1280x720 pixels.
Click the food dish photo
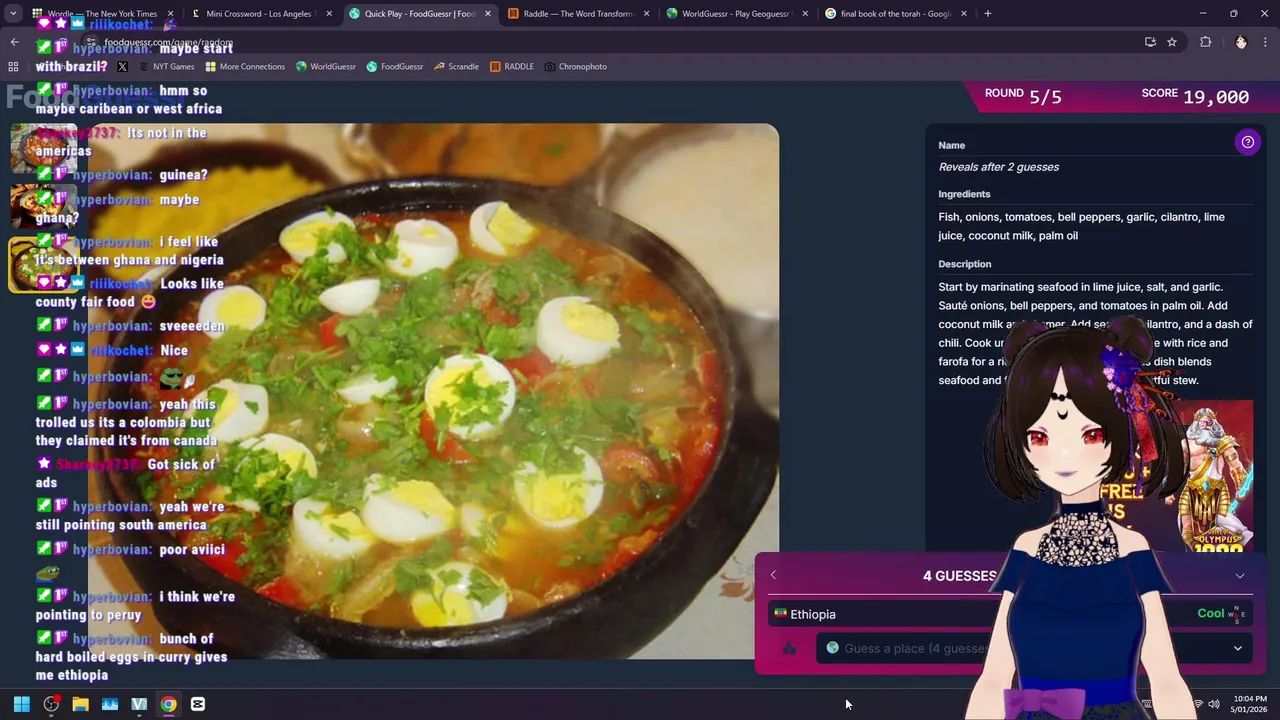[x=433, y=391]
